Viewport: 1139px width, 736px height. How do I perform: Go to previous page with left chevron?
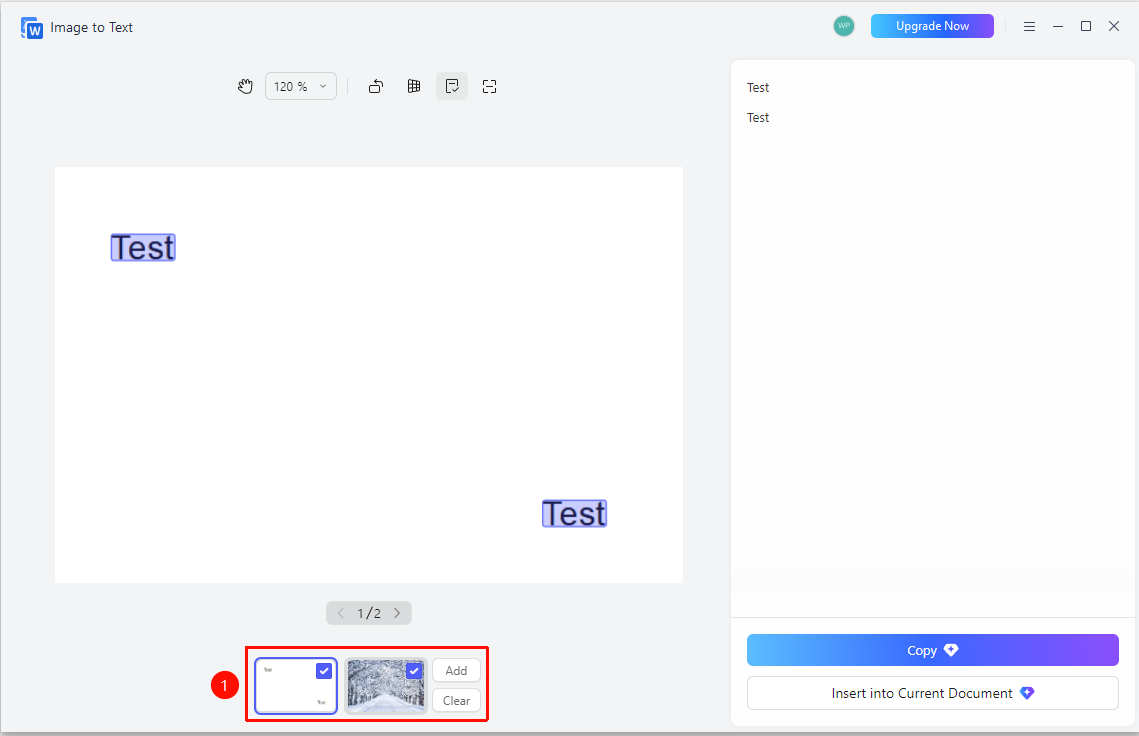click(x=341, y=613)
